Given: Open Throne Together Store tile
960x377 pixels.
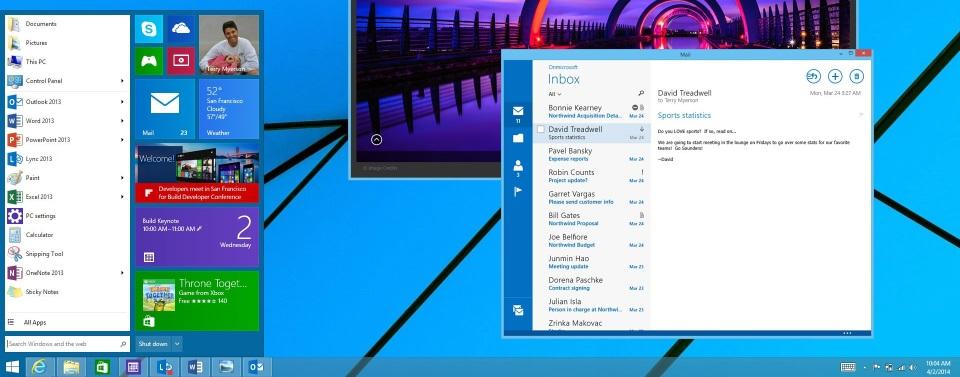Looking at the screenshot, I should pyautogui.click(x=197, y=300).
